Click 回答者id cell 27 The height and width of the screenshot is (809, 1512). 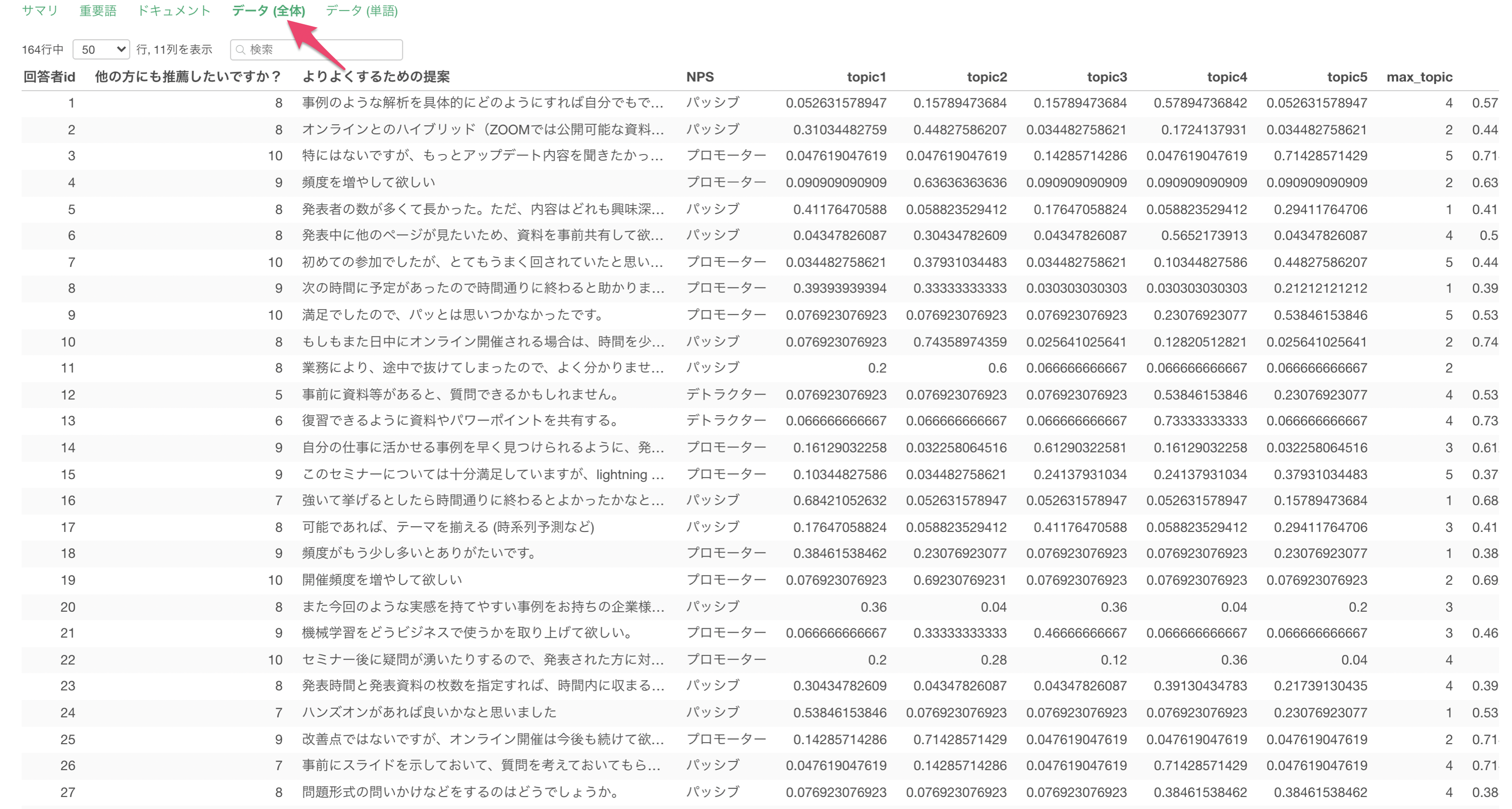click(x=67, y=792)
